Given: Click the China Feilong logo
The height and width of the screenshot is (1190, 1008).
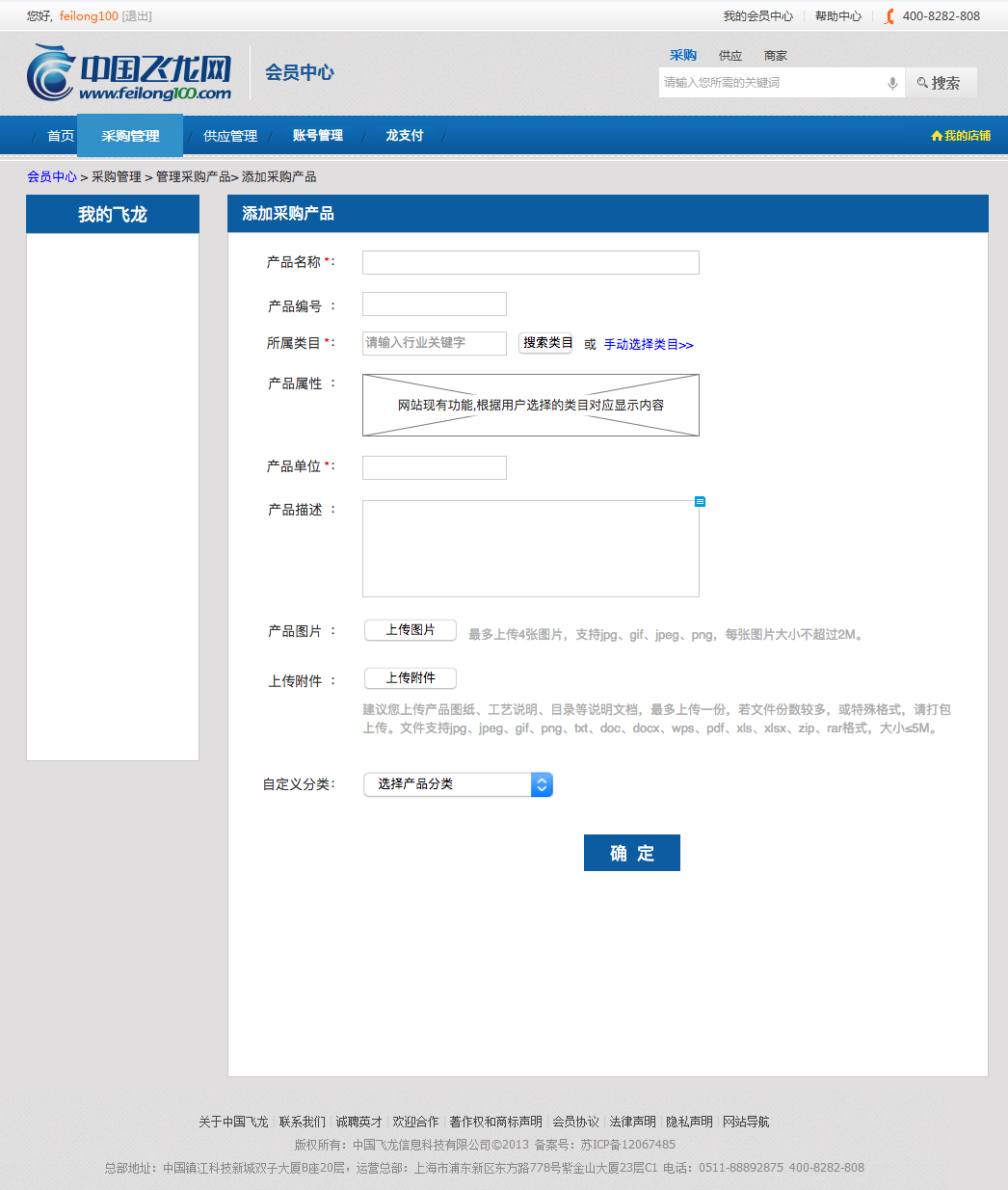Looking at the screenshot, I should point(129,72).
